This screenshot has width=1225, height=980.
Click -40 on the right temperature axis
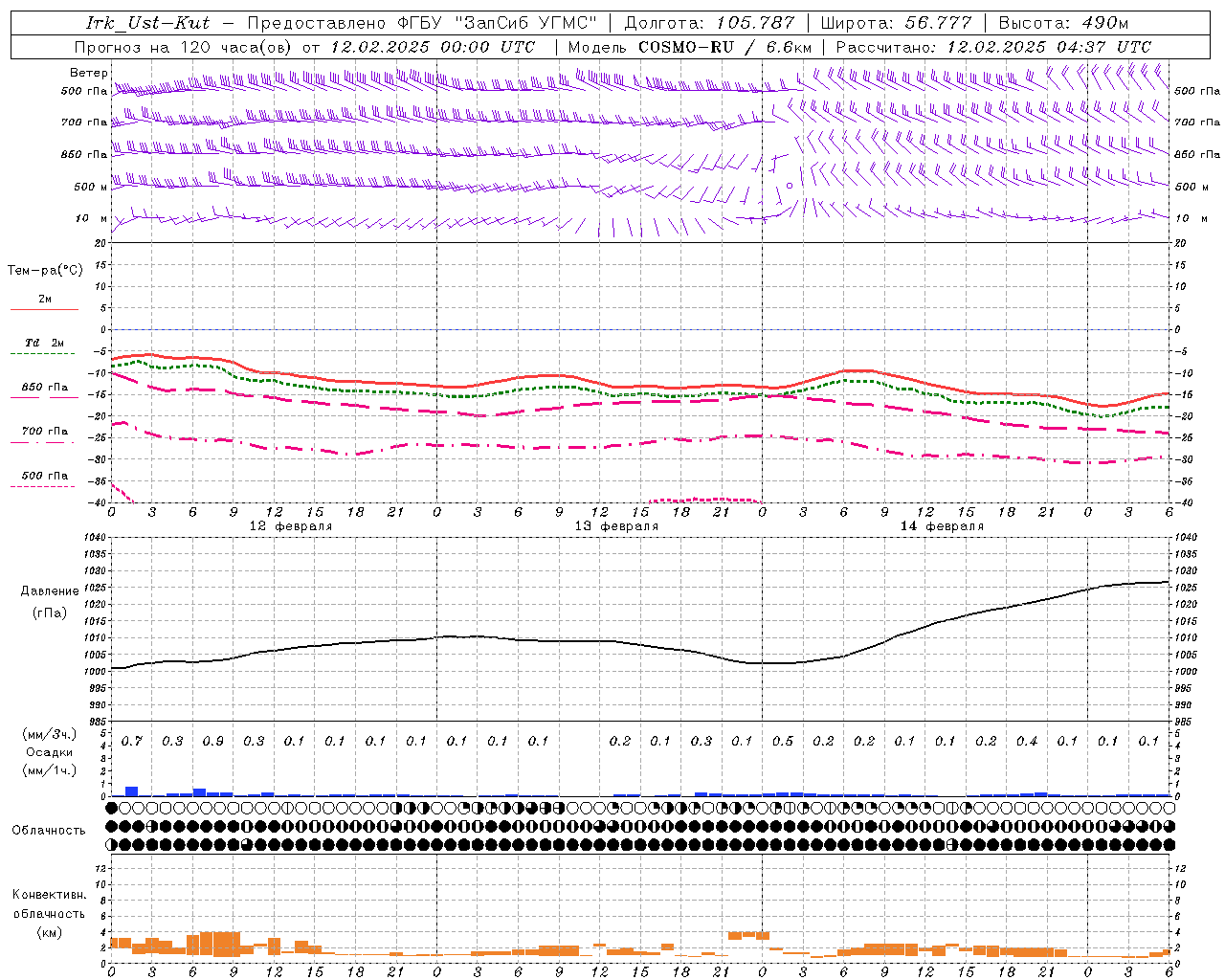coord(1183,503)
